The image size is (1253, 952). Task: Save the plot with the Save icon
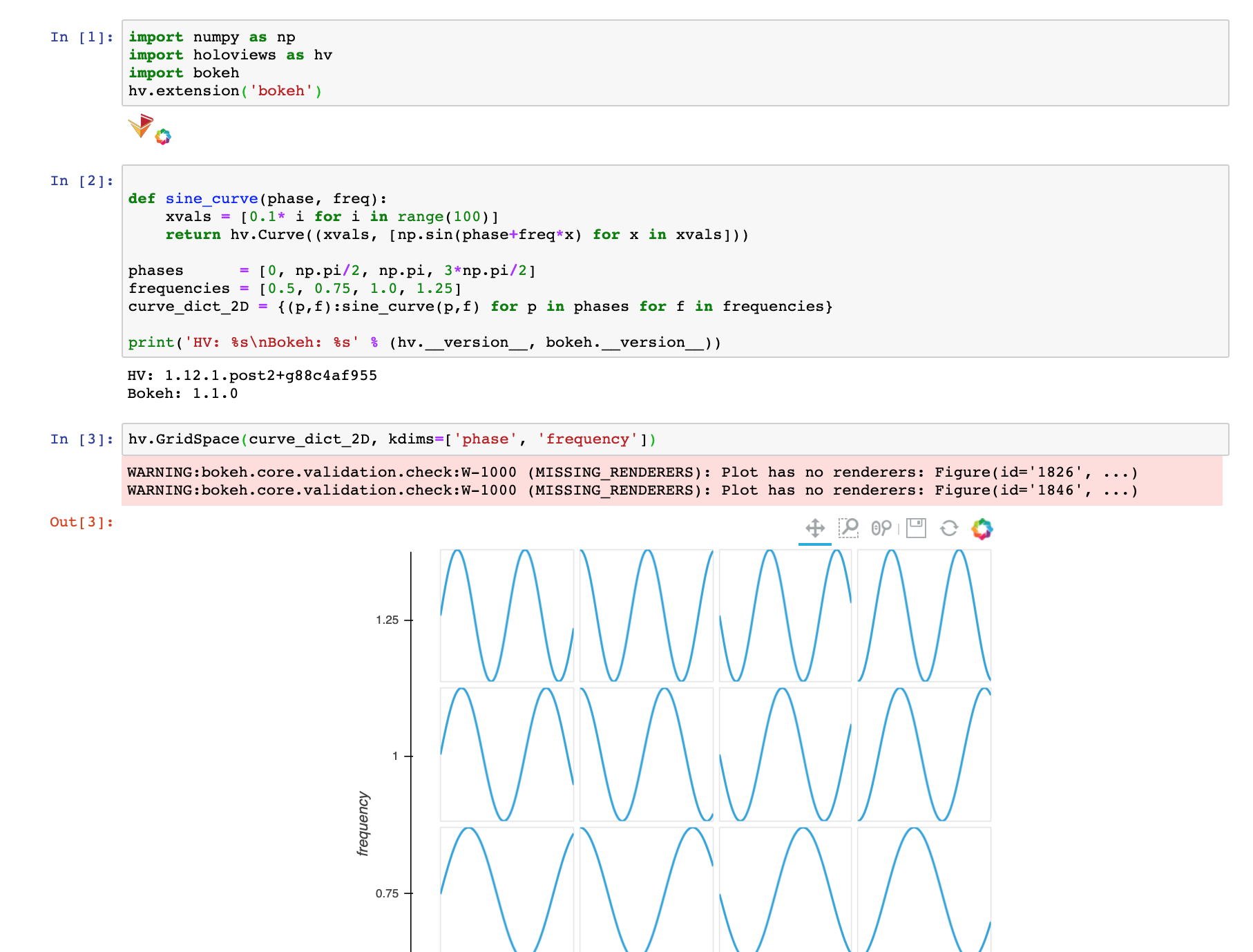pos(915,529)
